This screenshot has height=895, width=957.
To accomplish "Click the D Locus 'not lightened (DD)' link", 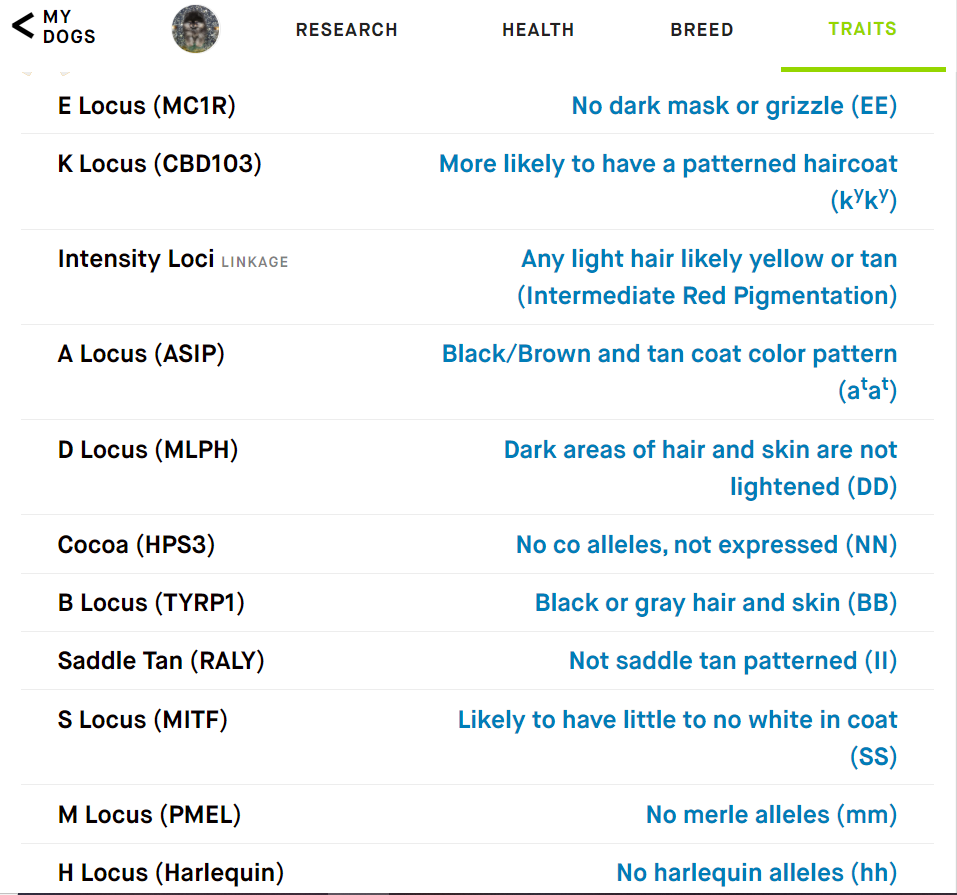I will [701, 468].
